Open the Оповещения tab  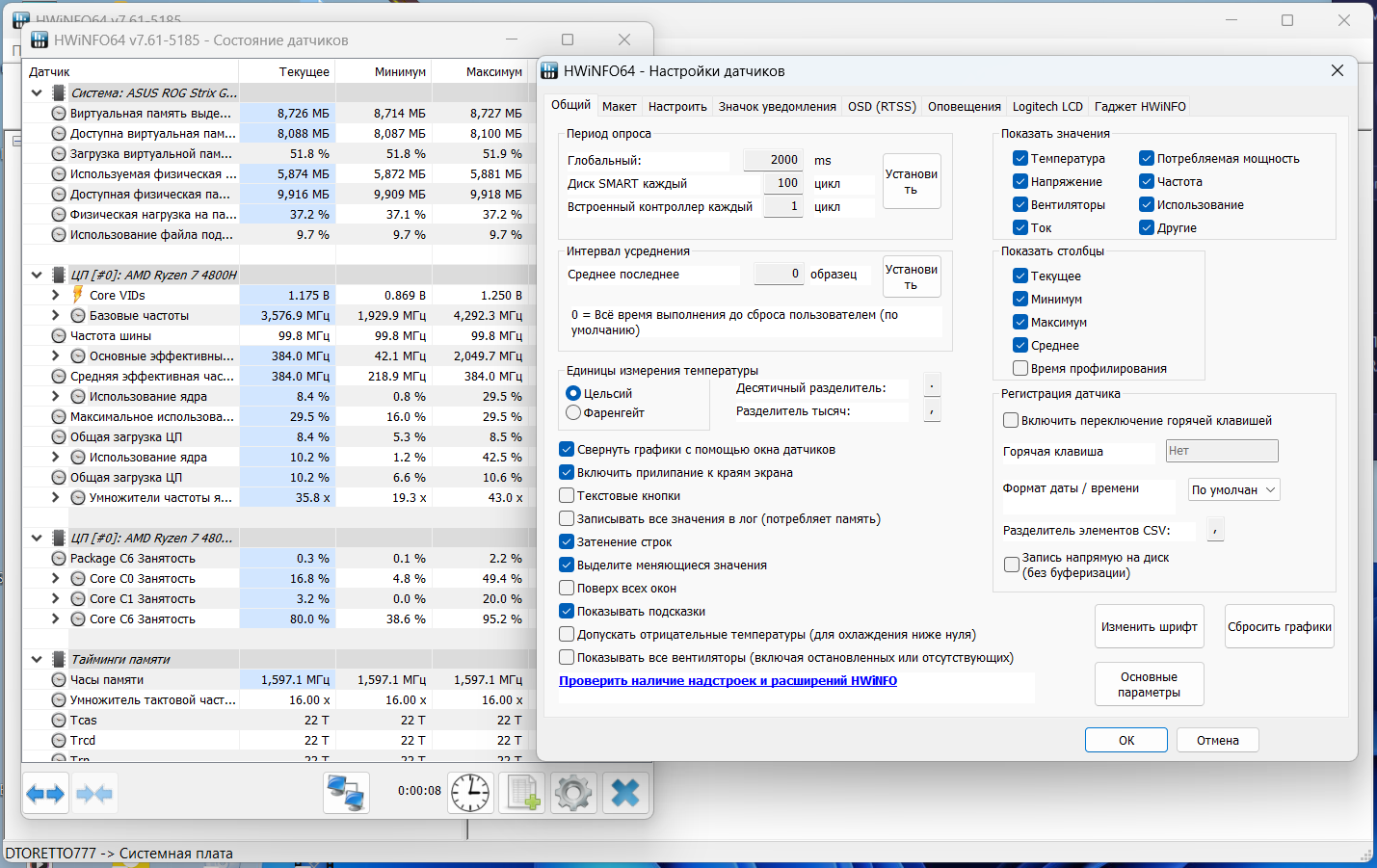click(964, 106)
